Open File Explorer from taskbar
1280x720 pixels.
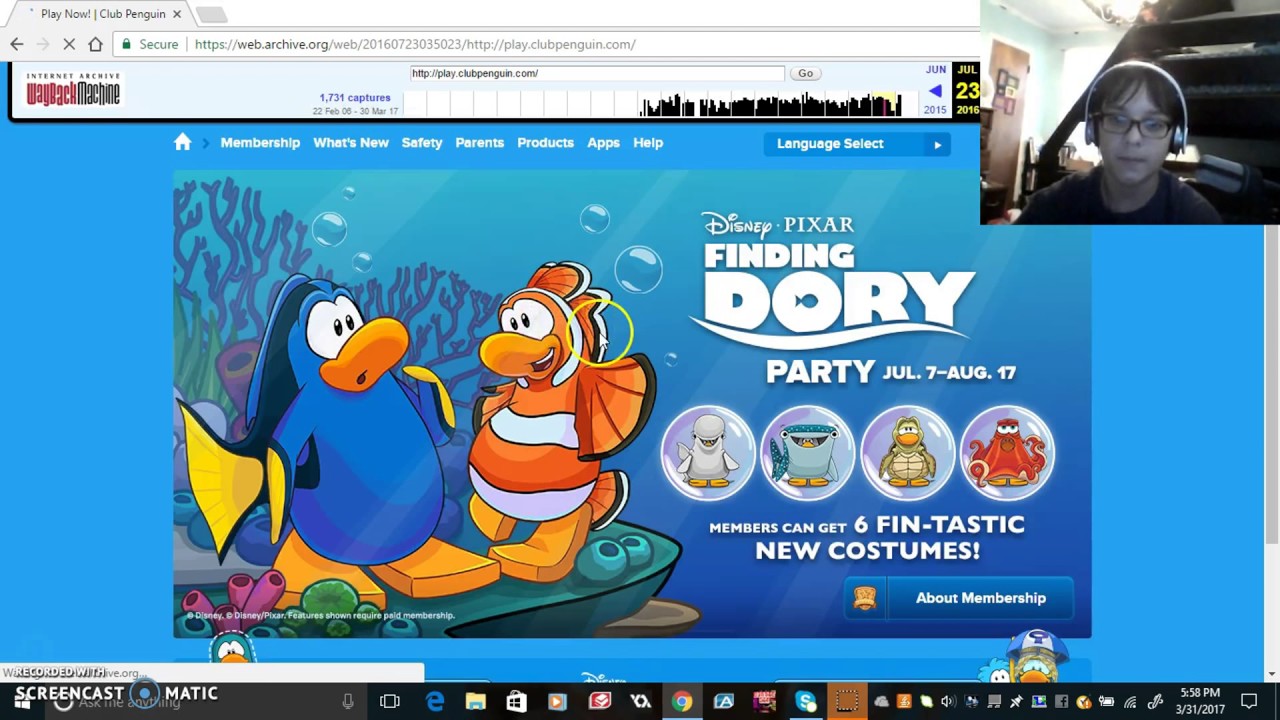point(476,702)
